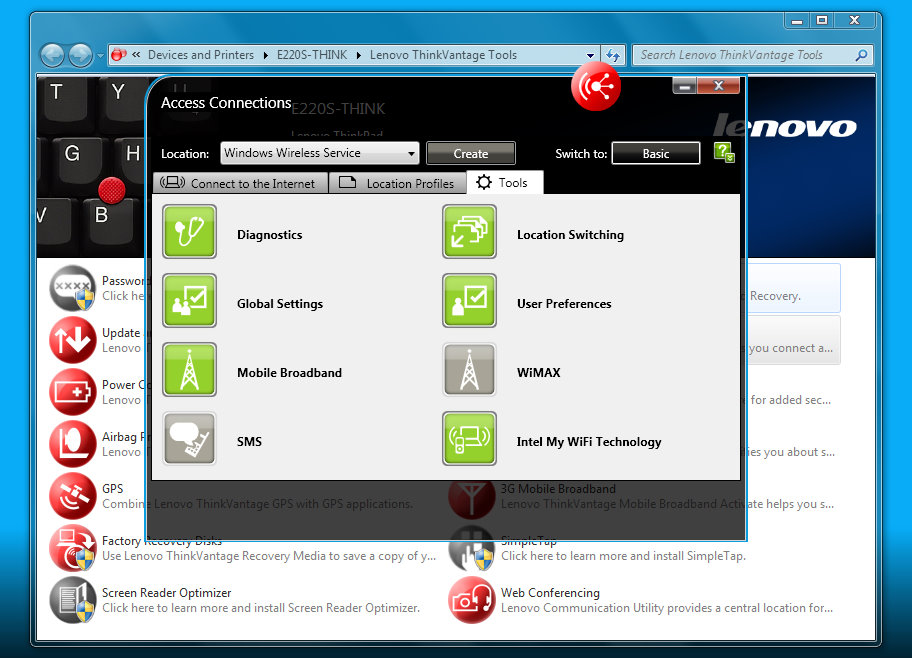Viewport: 912px width, 658px height.
Task: Click the Explorer Back arrow button
Action: tap(52, 55)
